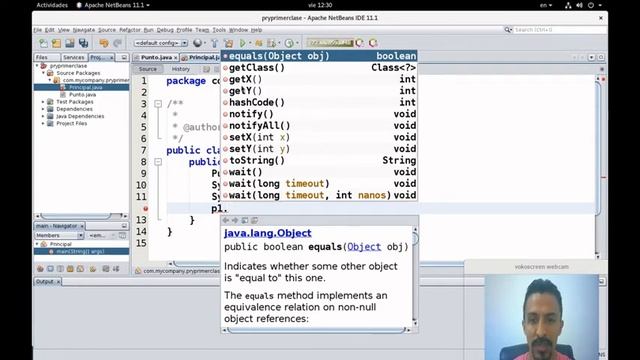The image size is (640, 360).
Task: Minimize the Projects panel group
Action: click(x=124, y=58)
